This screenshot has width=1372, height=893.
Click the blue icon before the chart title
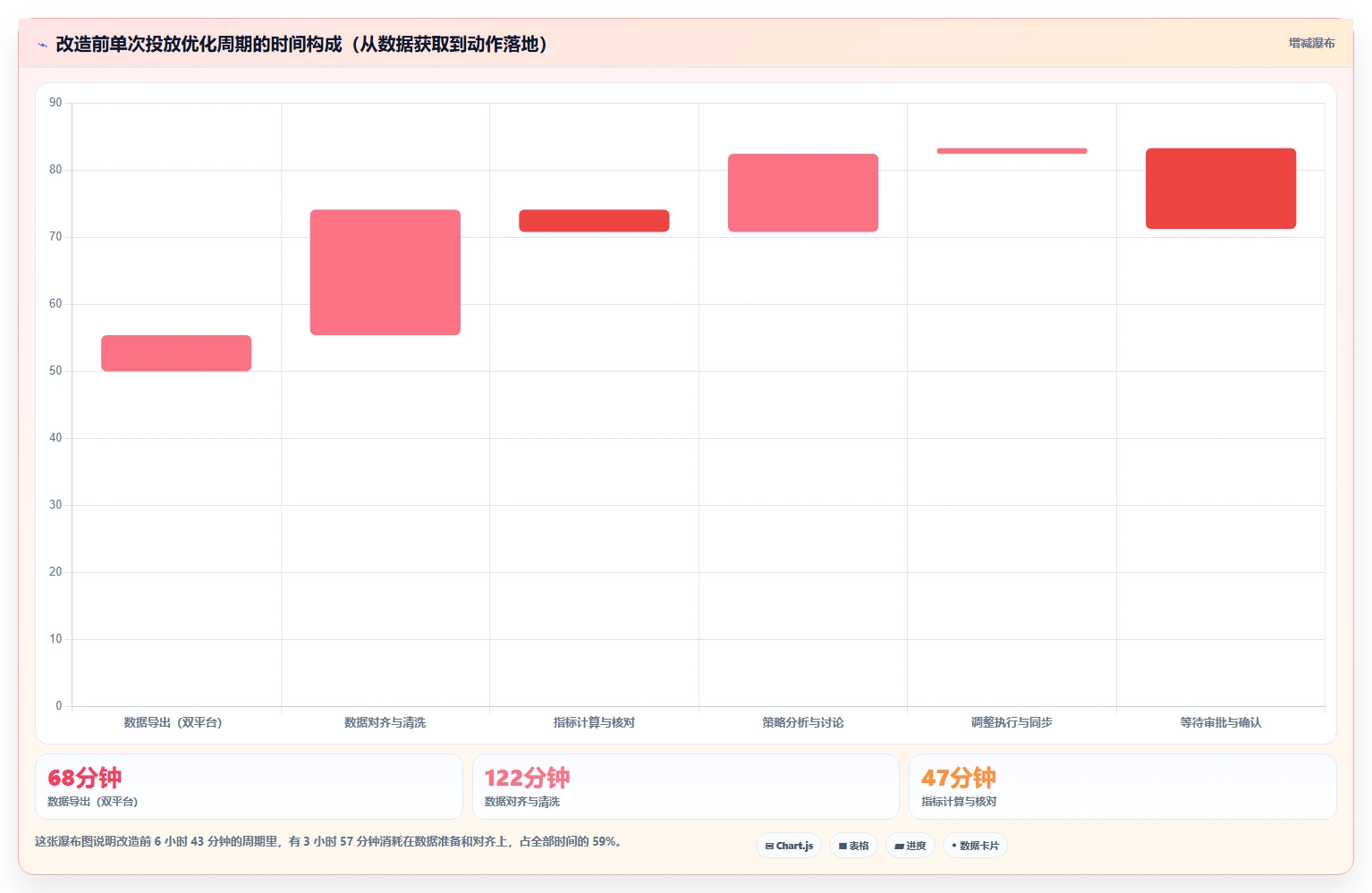[x=42, y=45]
